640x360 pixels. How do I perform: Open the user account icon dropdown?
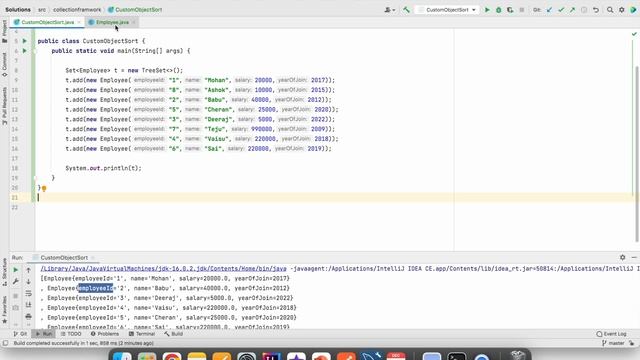click(389, 9)
